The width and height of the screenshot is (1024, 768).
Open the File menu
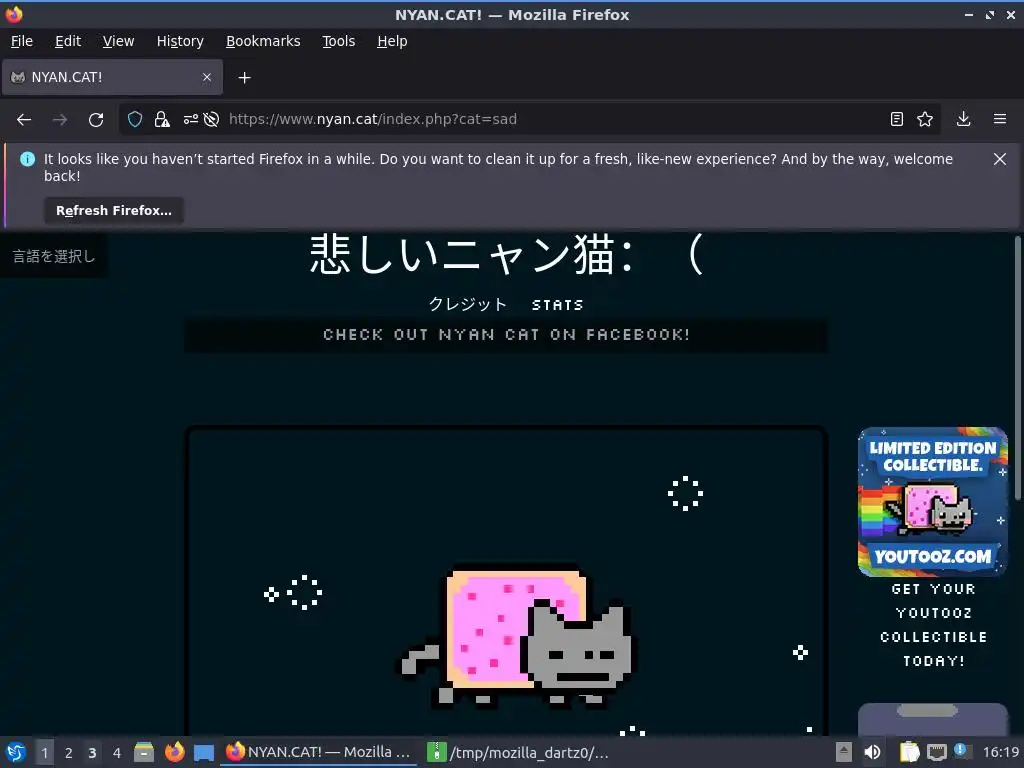tap(22, 41)
